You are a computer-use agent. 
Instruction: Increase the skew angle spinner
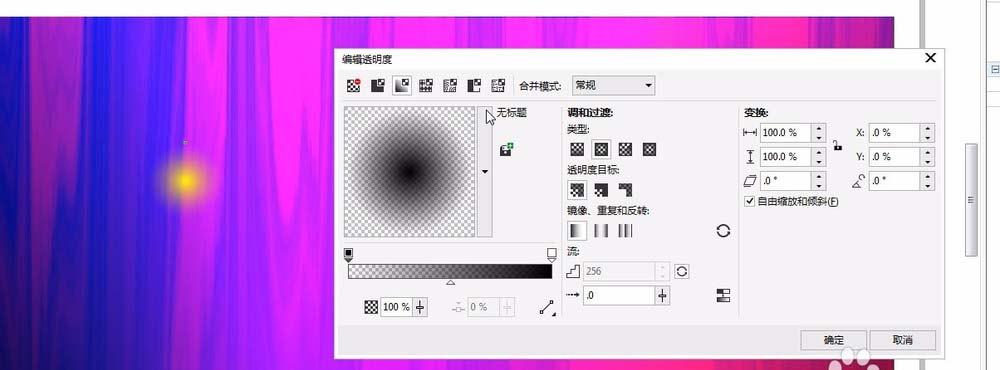819,176
